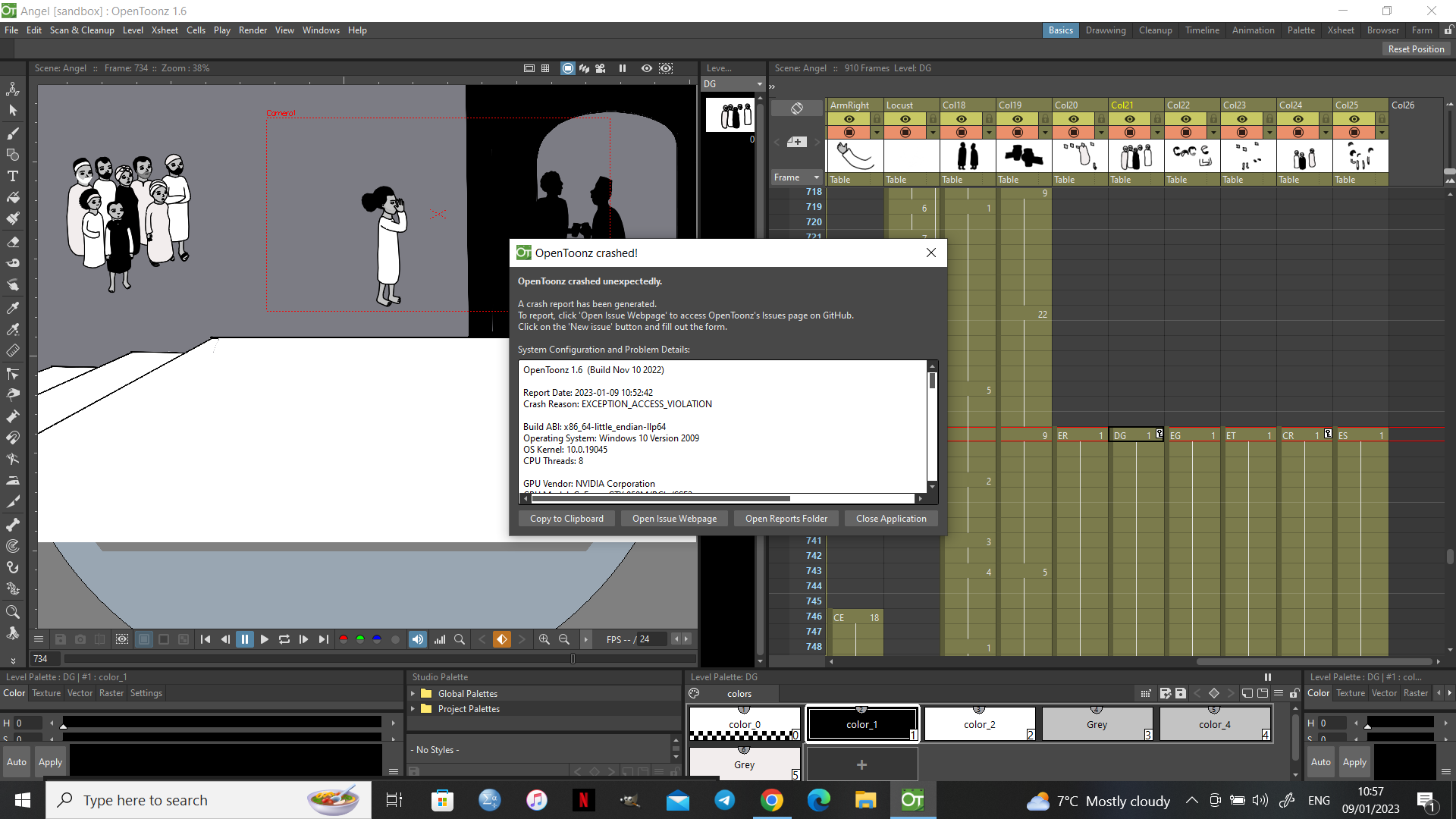This screenshot has height=819, width=1456.
Task: Mute the sound in the viewer playback bar
Action: point(417,639)
